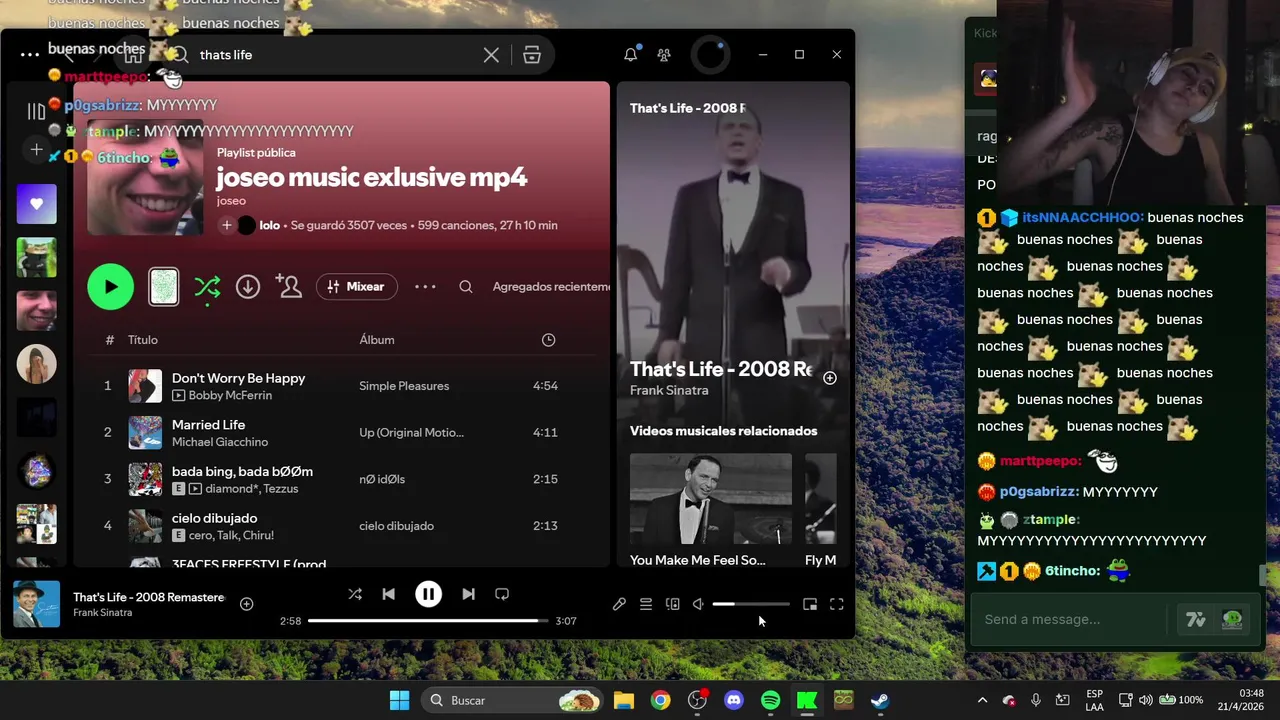This screenshot has width=1280, height=720.
Task: Open the lyrics microphone icon
Action: 619,604
